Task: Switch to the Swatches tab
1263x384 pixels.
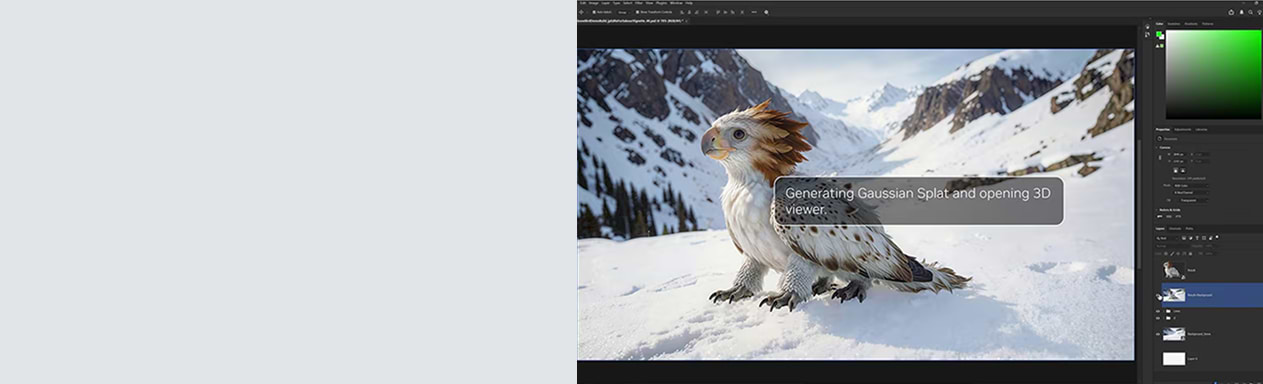Action: [1174, 23]
